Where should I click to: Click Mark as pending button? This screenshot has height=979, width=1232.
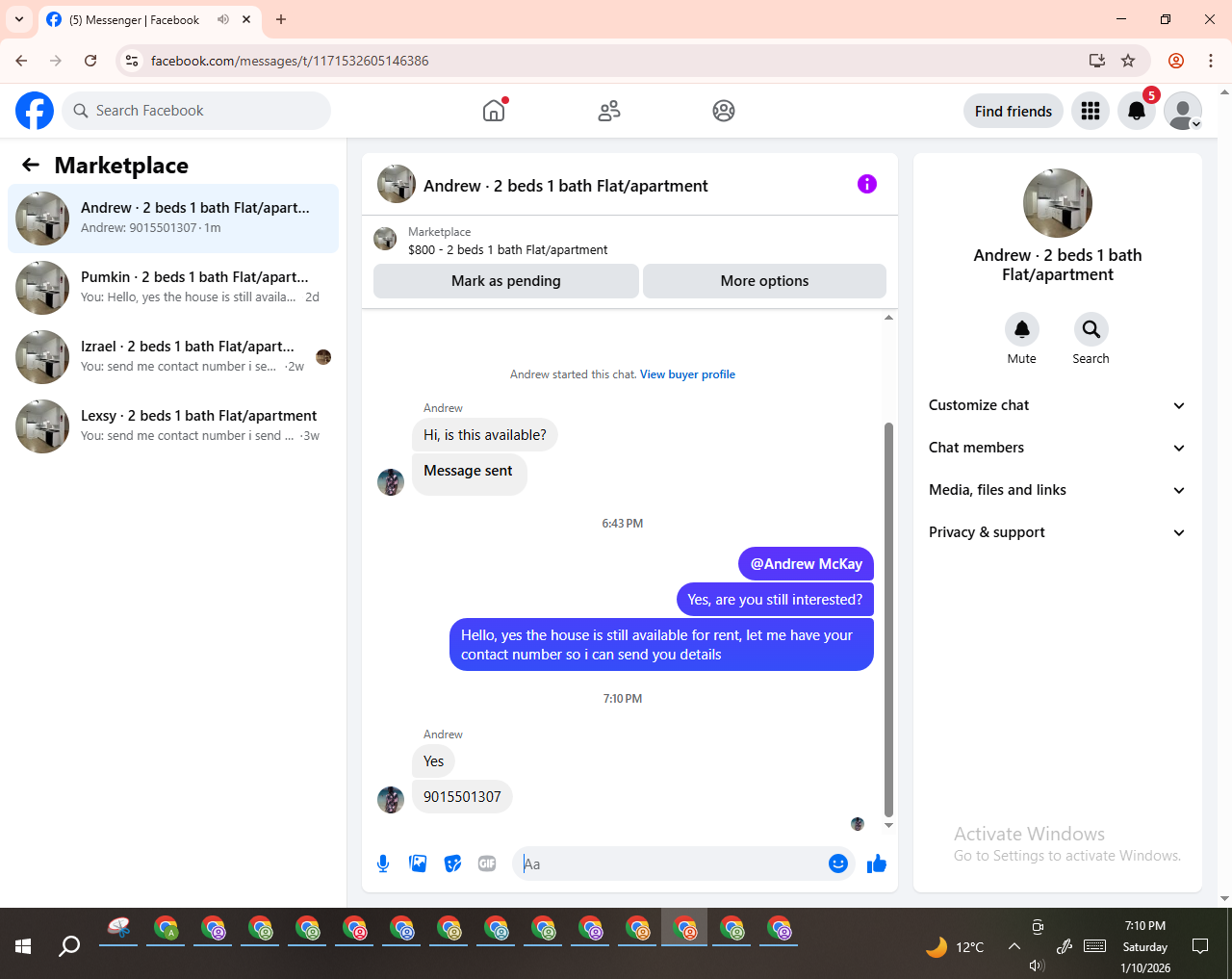click(506, 281)
